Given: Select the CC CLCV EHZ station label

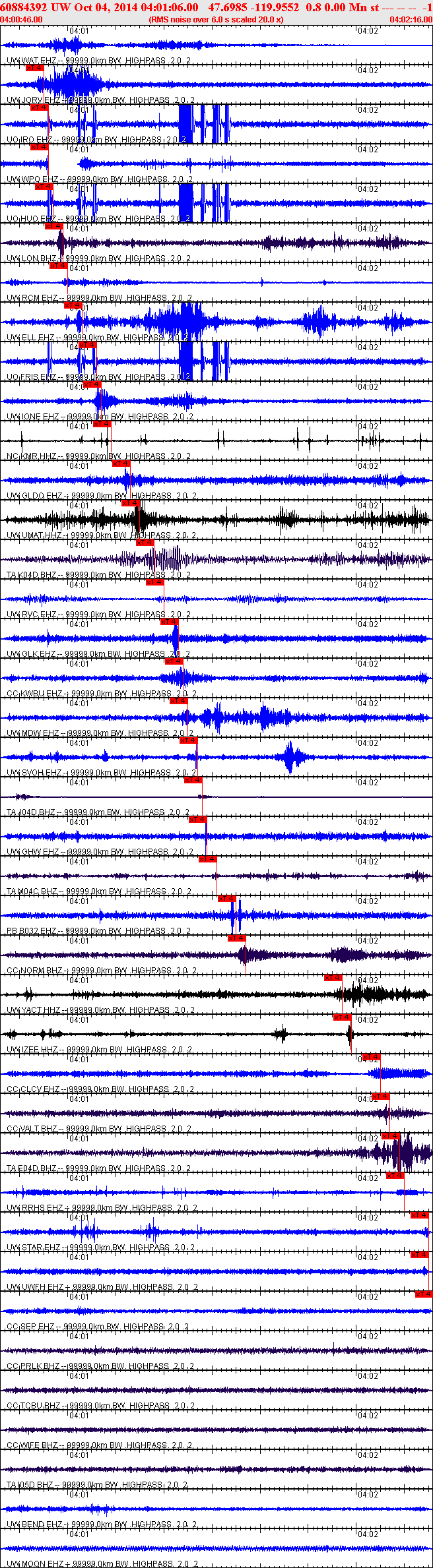Looking at the screenshot, I should pos(100,1089).
